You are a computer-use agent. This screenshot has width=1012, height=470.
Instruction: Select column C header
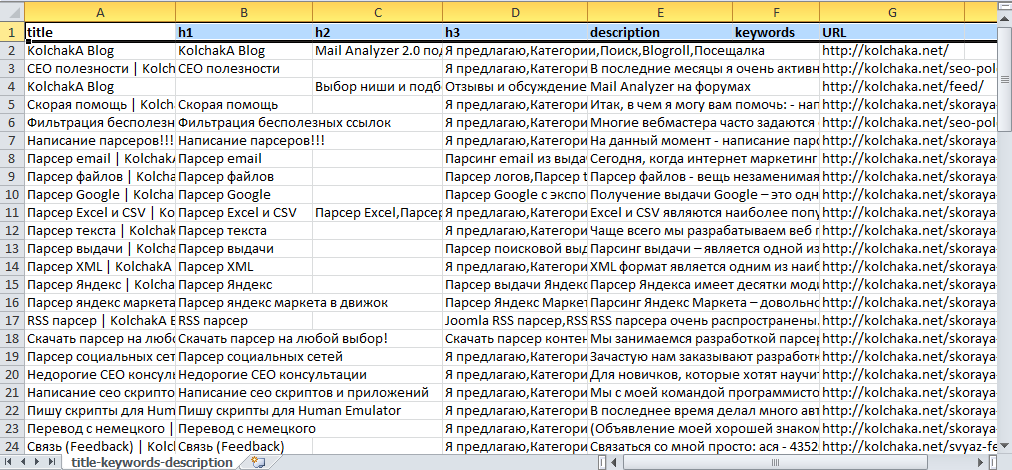pyautogui.click(x=378, y=11)
